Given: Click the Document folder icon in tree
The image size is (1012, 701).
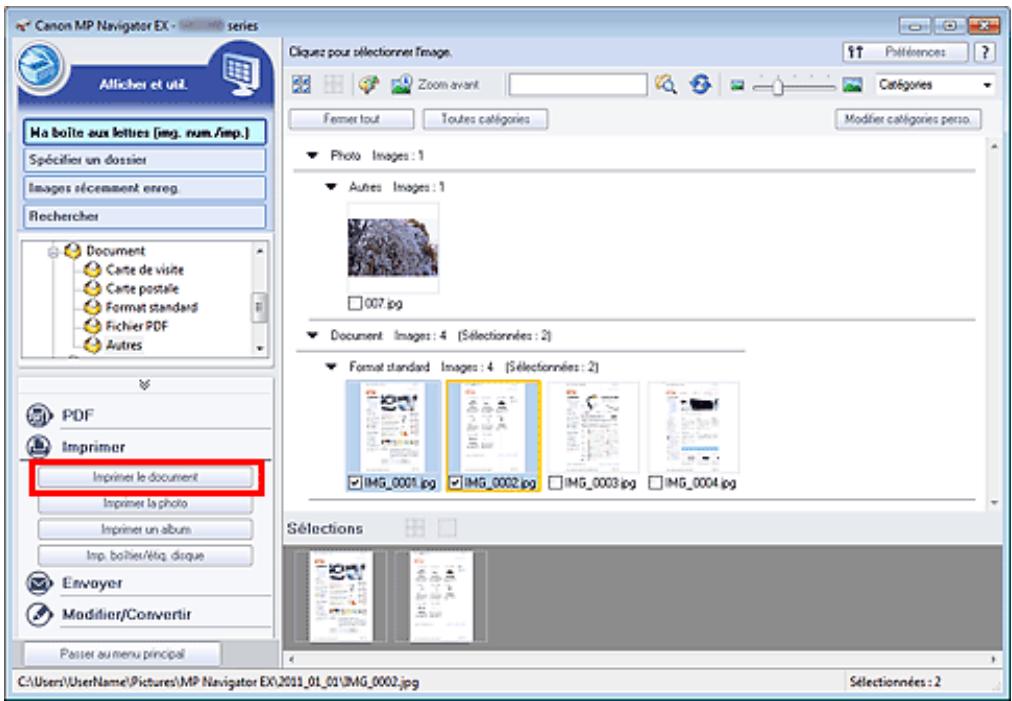Looking at the screenshot, I should click(x=74, y=250).
